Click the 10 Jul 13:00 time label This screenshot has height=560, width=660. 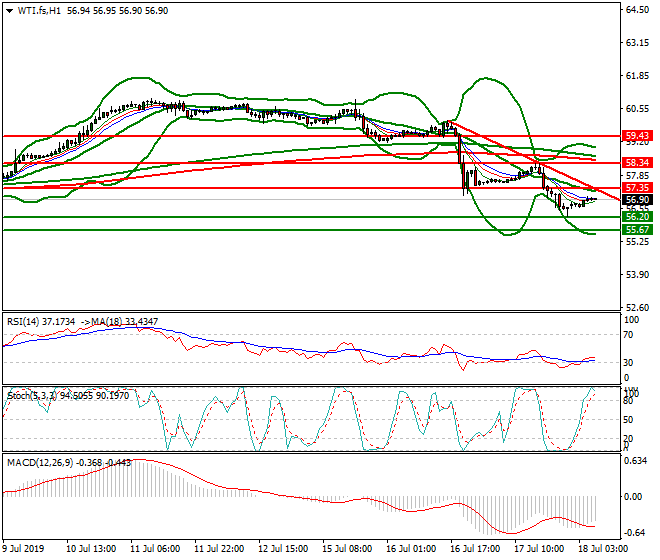(x=91, y=549)
